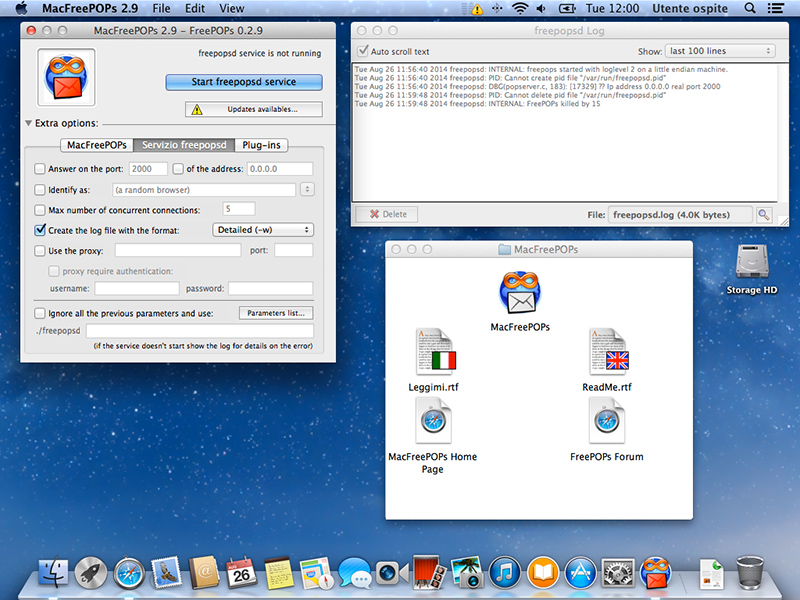This screenshot has height=600, width=800.
Task: Switch to the MacFreePOPs tab
Action: 96,145
